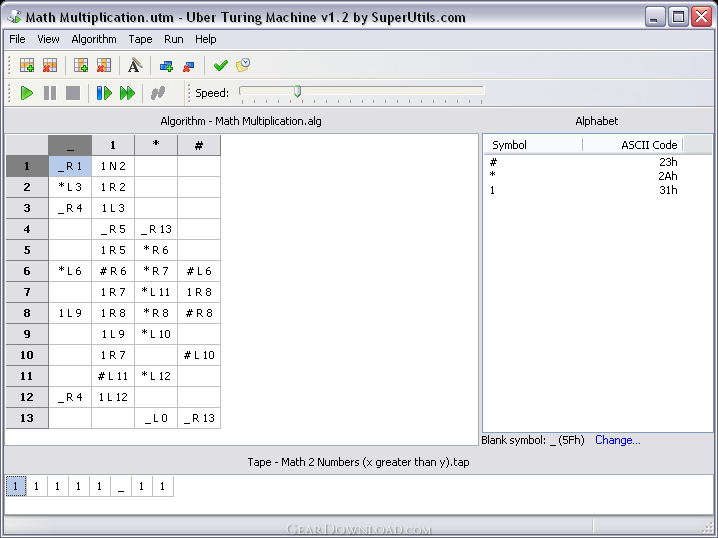Select state row header 6

pyautogui.click(x=27, y=271)
